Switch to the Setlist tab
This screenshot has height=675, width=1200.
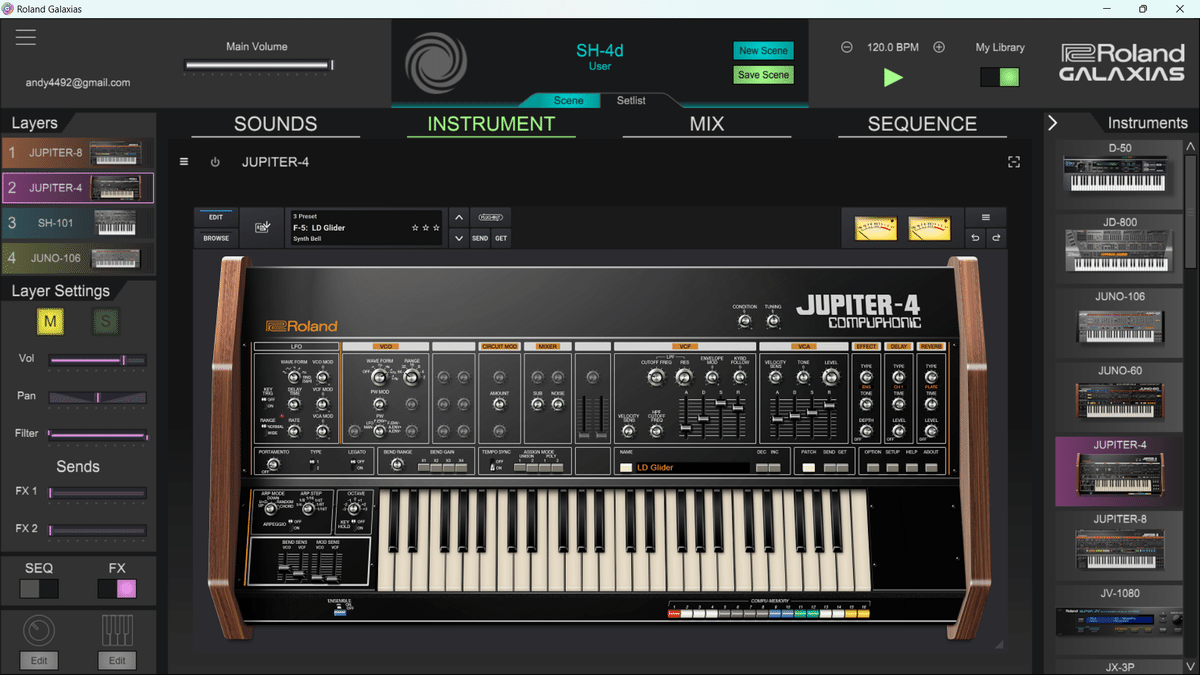click(631, 100)
